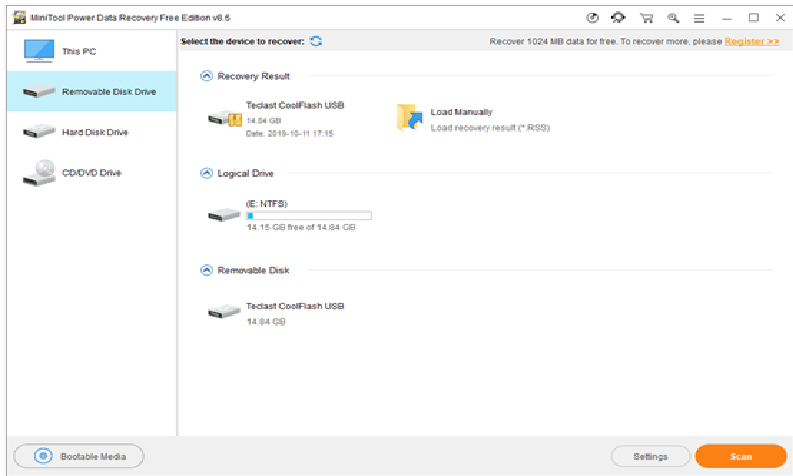Click the E: drive free space bar

coord(309,216)
